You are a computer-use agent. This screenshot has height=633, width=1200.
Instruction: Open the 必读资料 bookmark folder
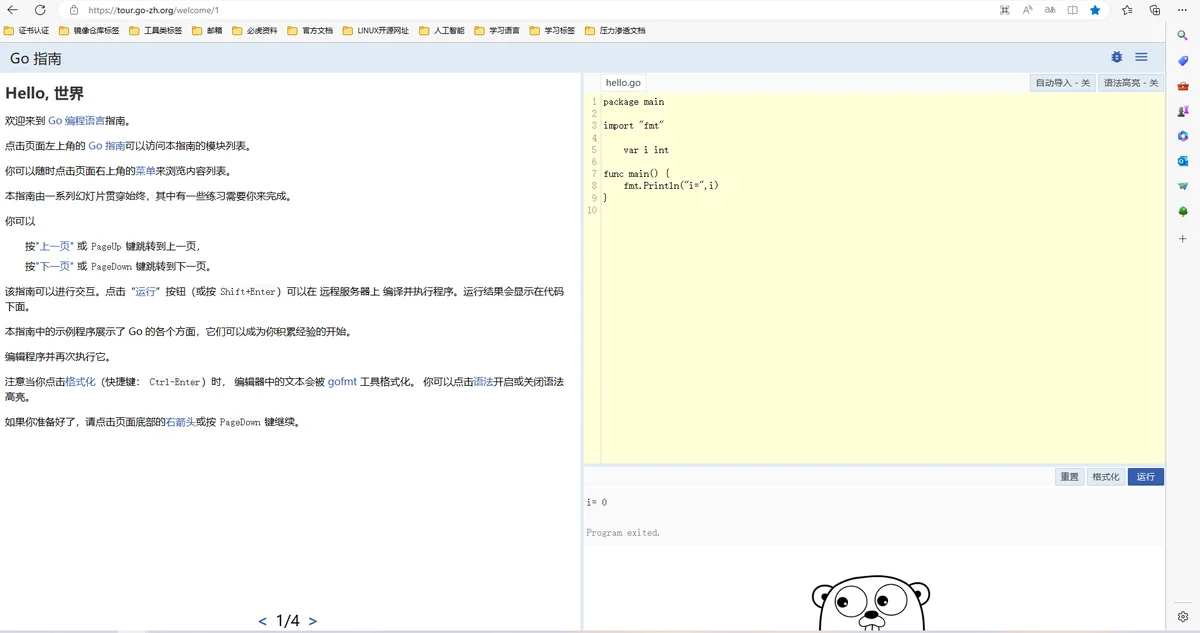(256, 31)
